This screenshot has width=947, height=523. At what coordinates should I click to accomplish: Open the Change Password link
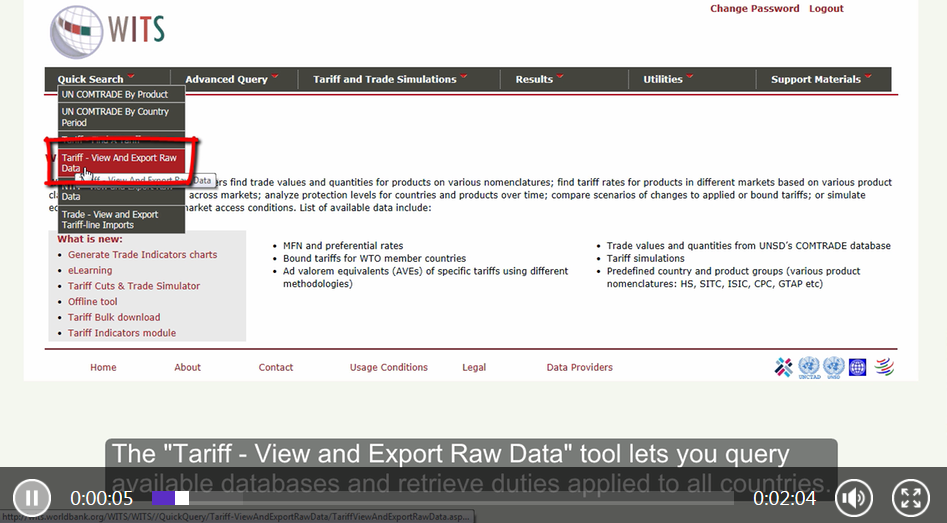pos(754,8)
